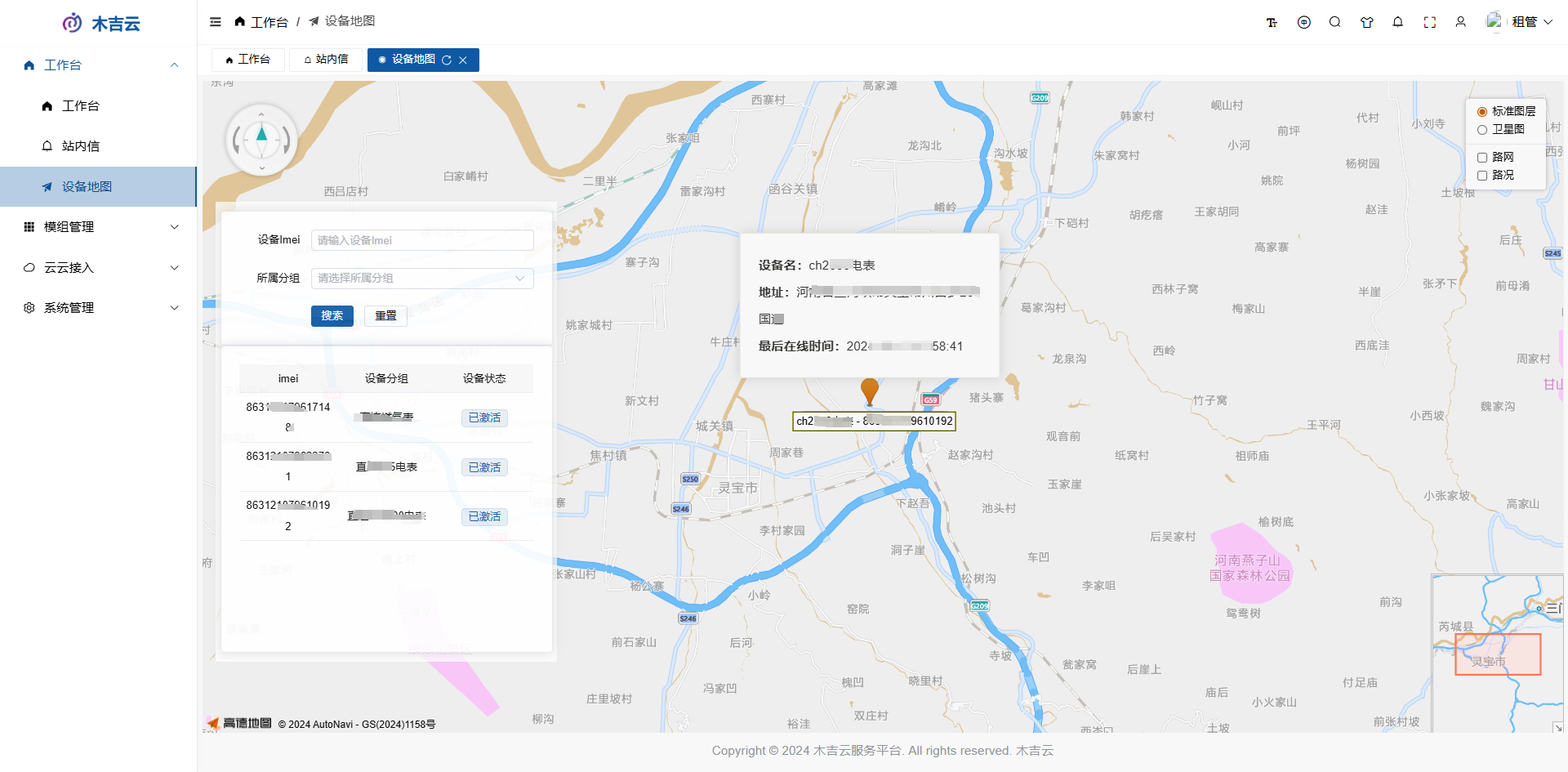This screenshot has height=772, width=1568.
Task: Select the 卫星图 layer radio button
Action: tap(1482, 130)
